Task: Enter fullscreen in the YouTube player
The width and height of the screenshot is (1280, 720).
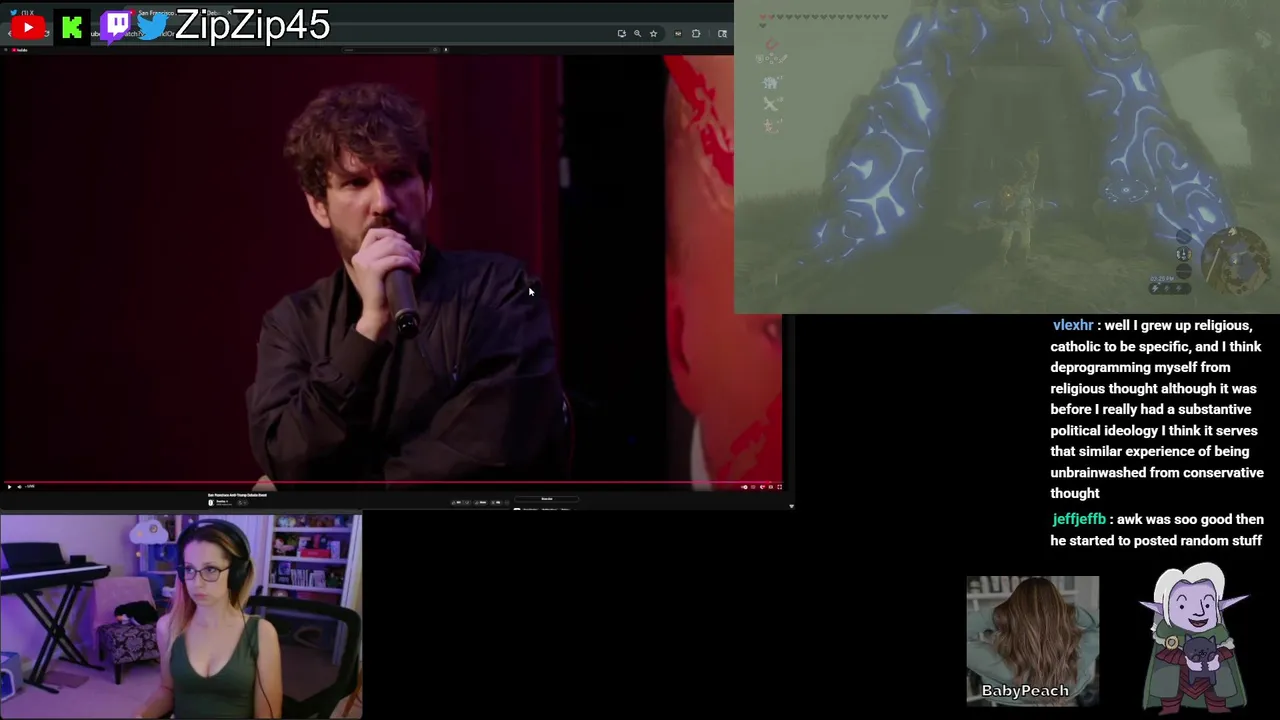Action: tap(779, 487)
